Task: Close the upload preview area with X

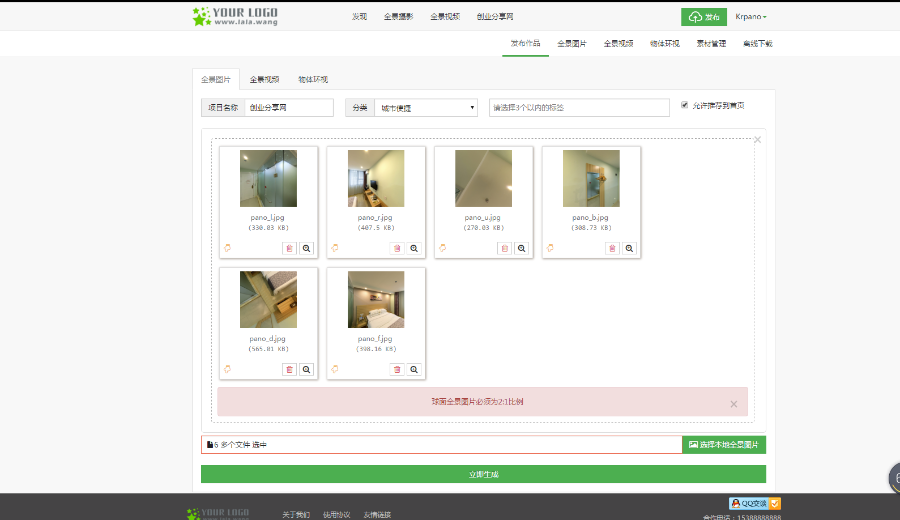Action: click(x=758, y=139)
